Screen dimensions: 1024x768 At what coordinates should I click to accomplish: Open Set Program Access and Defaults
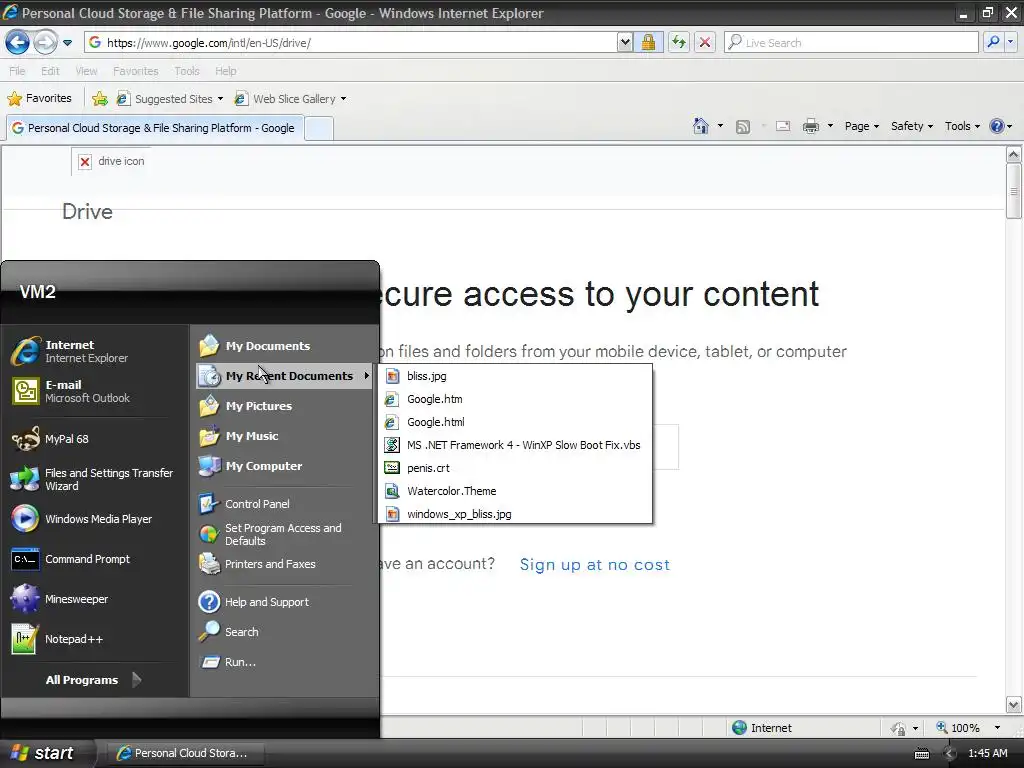coord(284,534)
